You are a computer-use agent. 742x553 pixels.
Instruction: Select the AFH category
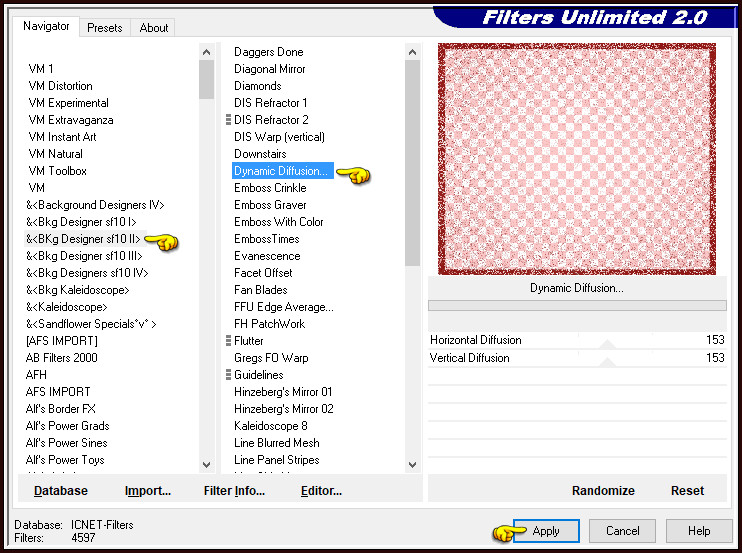[36, 375]
